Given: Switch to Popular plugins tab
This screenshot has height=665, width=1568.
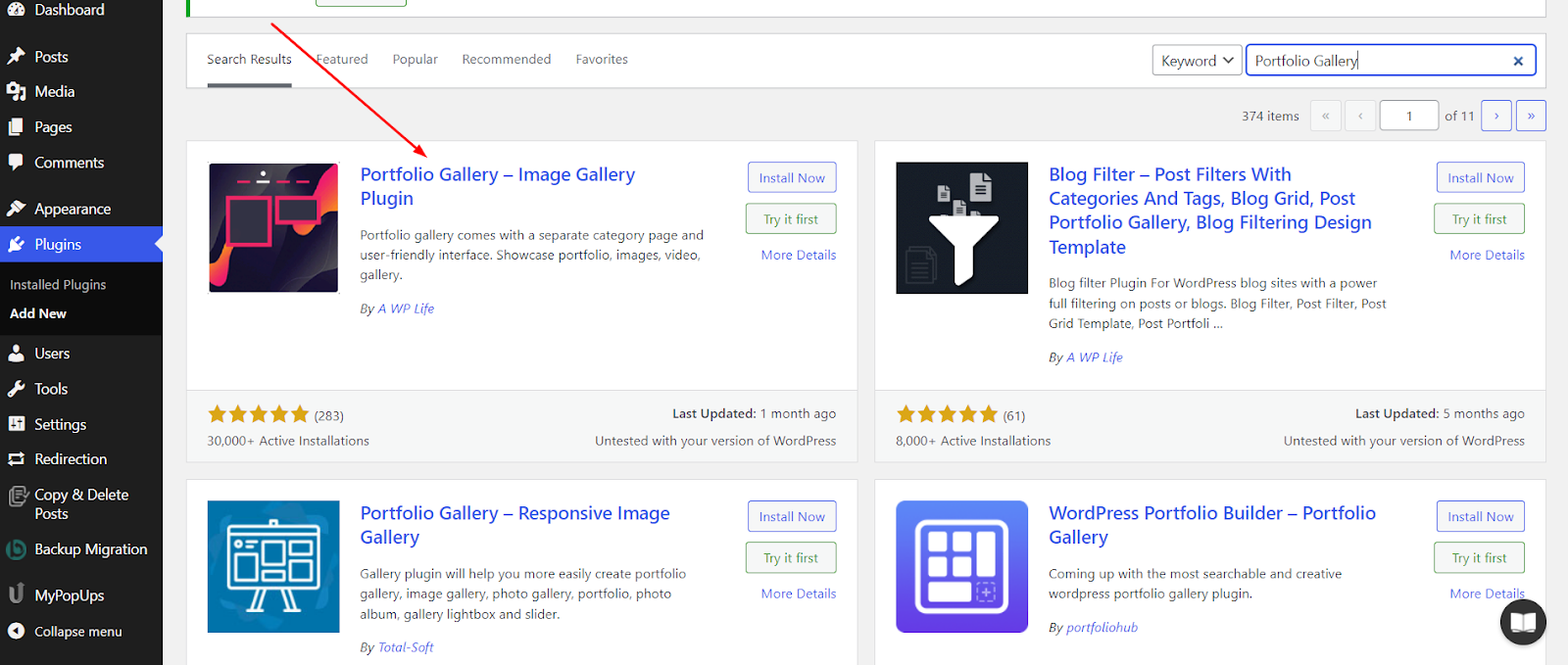Looking at the screenshot, I should (416, 60).
